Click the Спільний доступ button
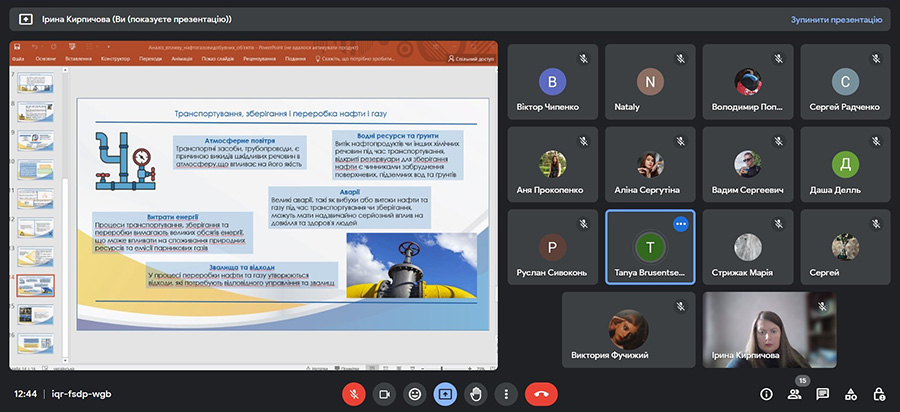Image resolution: width=900 pixels, height=412 pixels. (x=469, y=59)
